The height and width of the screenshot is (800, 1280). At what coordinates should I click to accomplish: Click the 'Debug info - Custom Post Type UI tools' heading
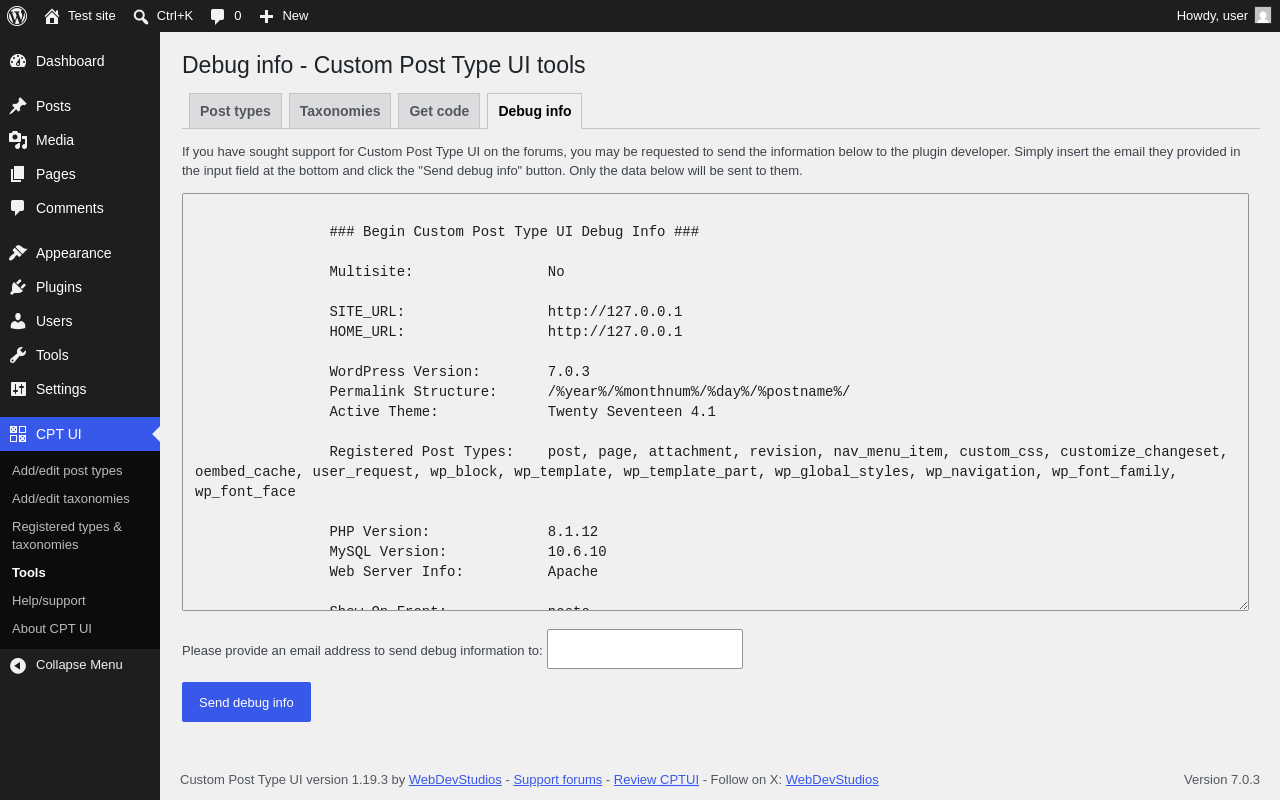384,65
